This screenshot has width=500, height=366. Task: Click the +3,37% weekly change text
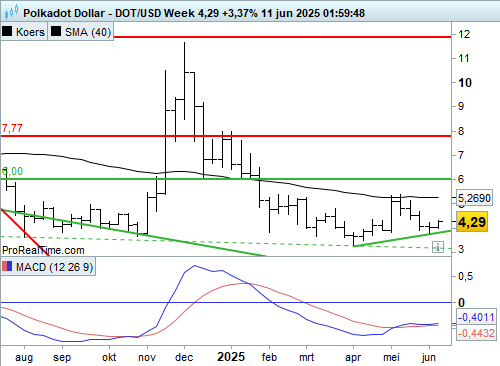240,13
